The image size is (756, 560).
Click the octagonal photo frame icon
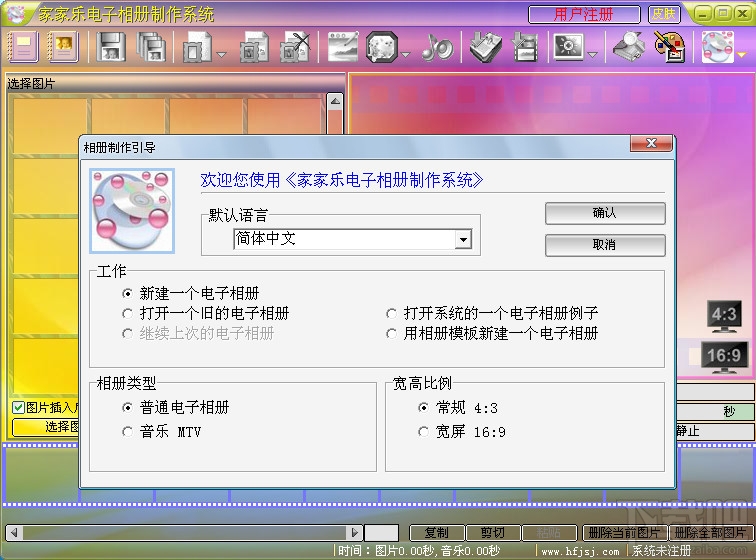[x=382, y=47]
